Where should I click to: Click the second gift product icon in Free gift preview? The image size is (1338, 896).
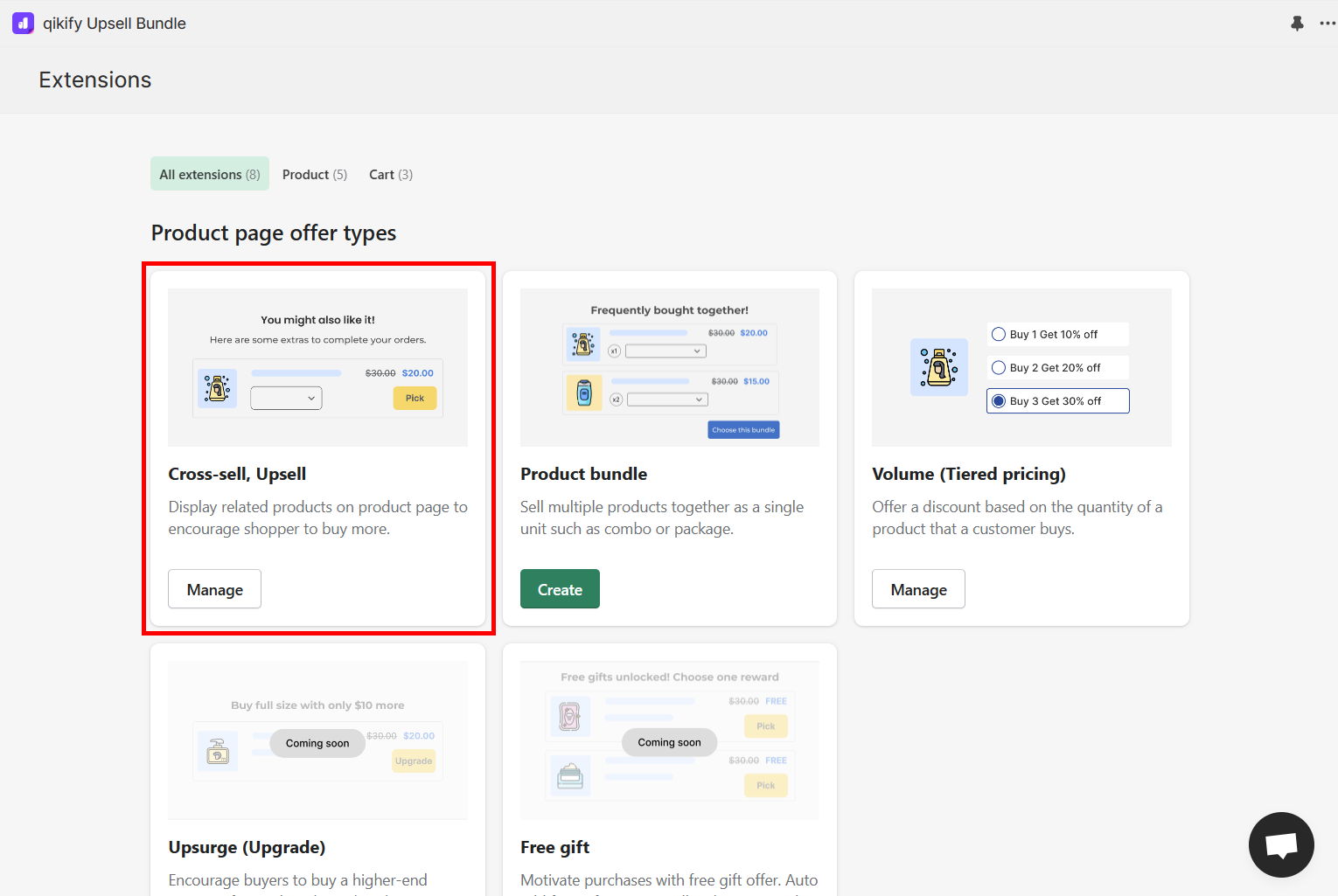(x=569, y=776)
